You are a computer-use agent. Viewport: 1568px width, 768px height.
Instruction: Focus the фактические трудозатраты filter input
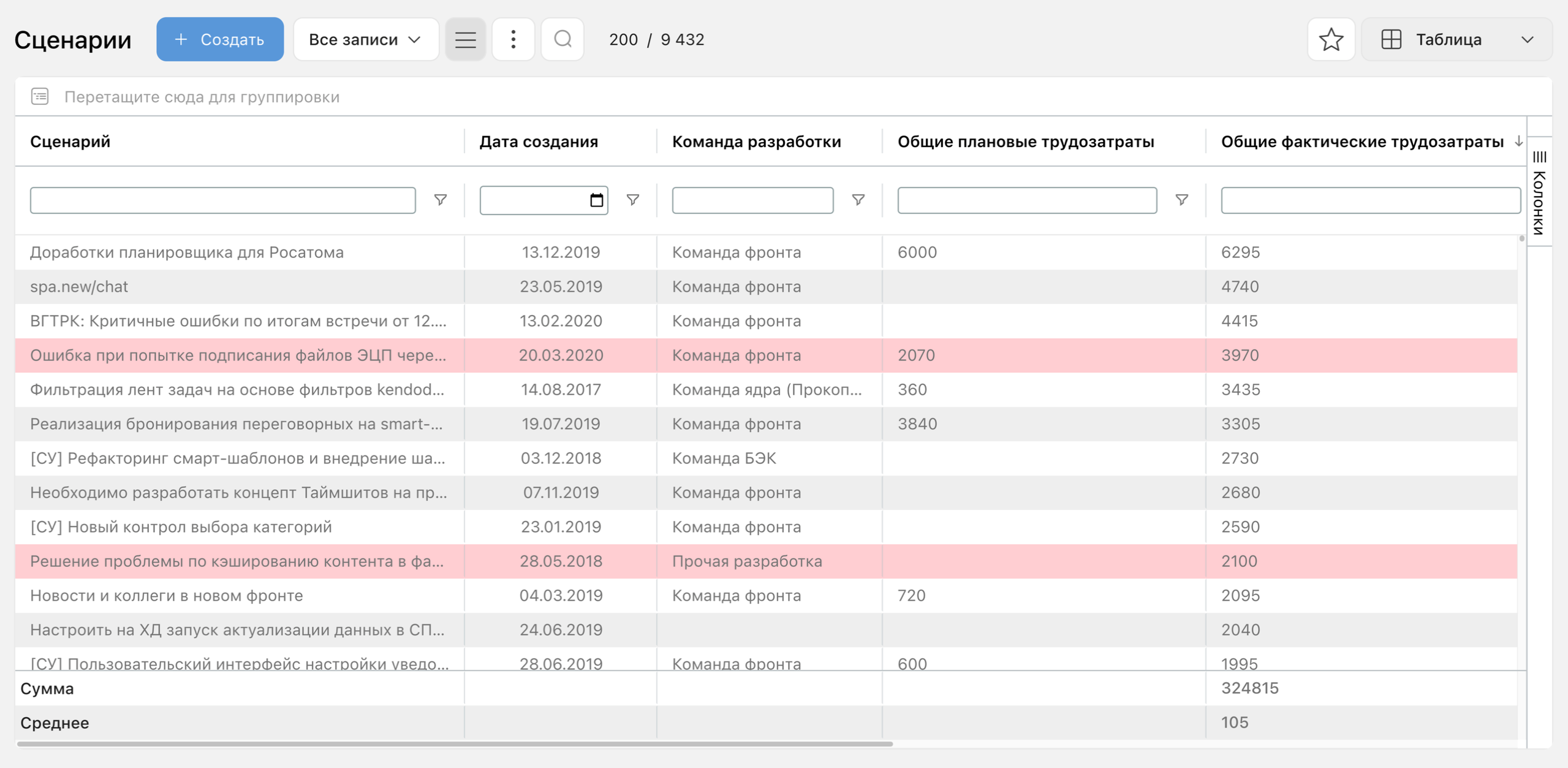tap(1371, 200)
